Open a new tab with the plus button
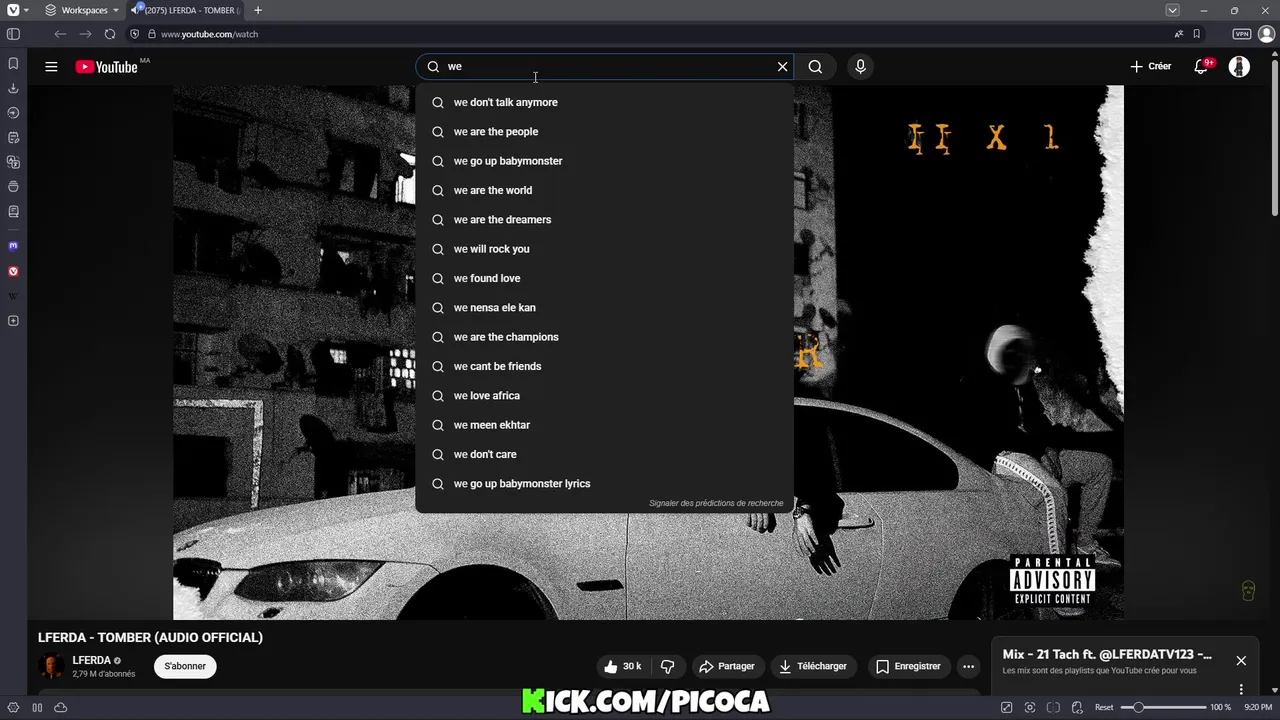 pos(258,10)
